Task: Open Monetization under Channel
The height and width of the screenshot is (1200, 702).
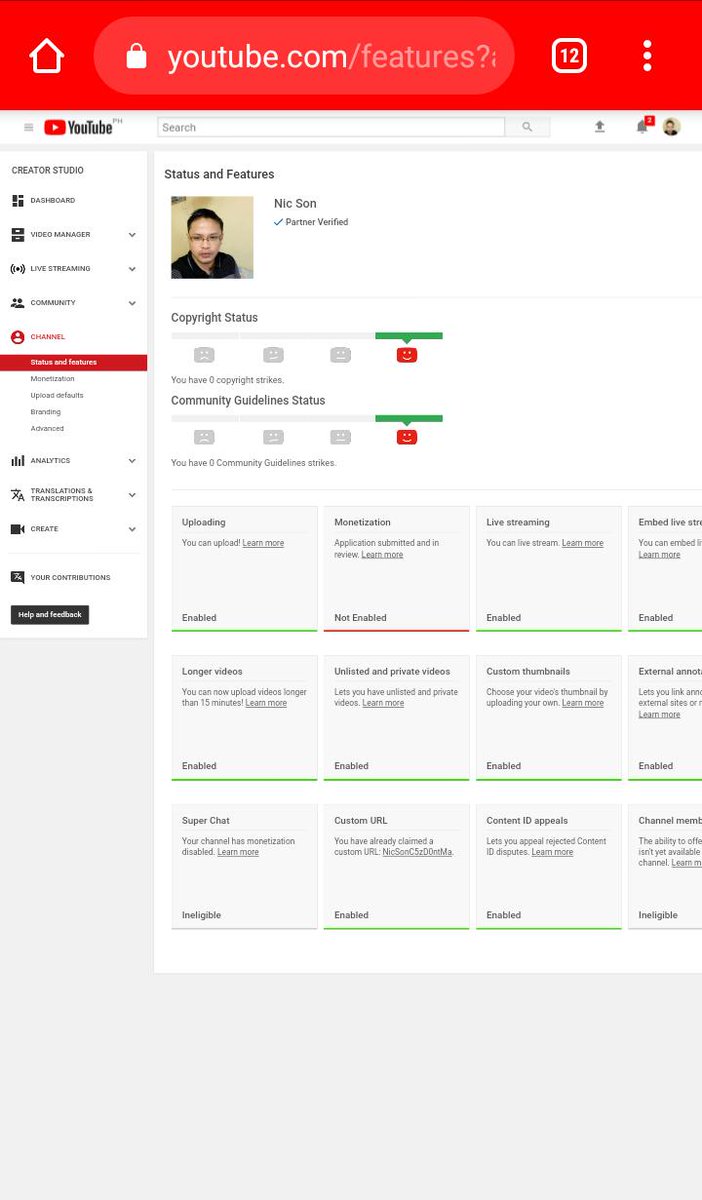Action: [52, 379]
